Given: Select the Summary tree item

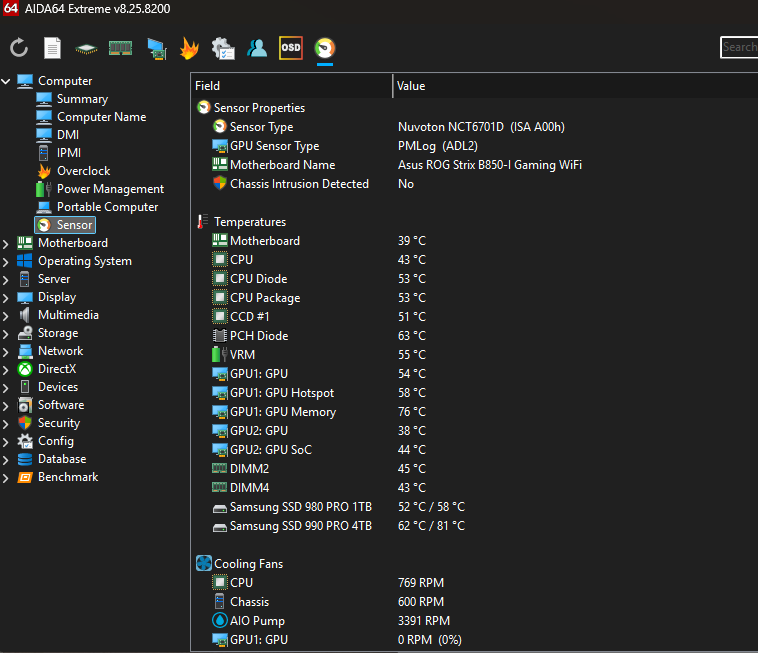Looking at the screenshot, I should [x=82, y=99].
